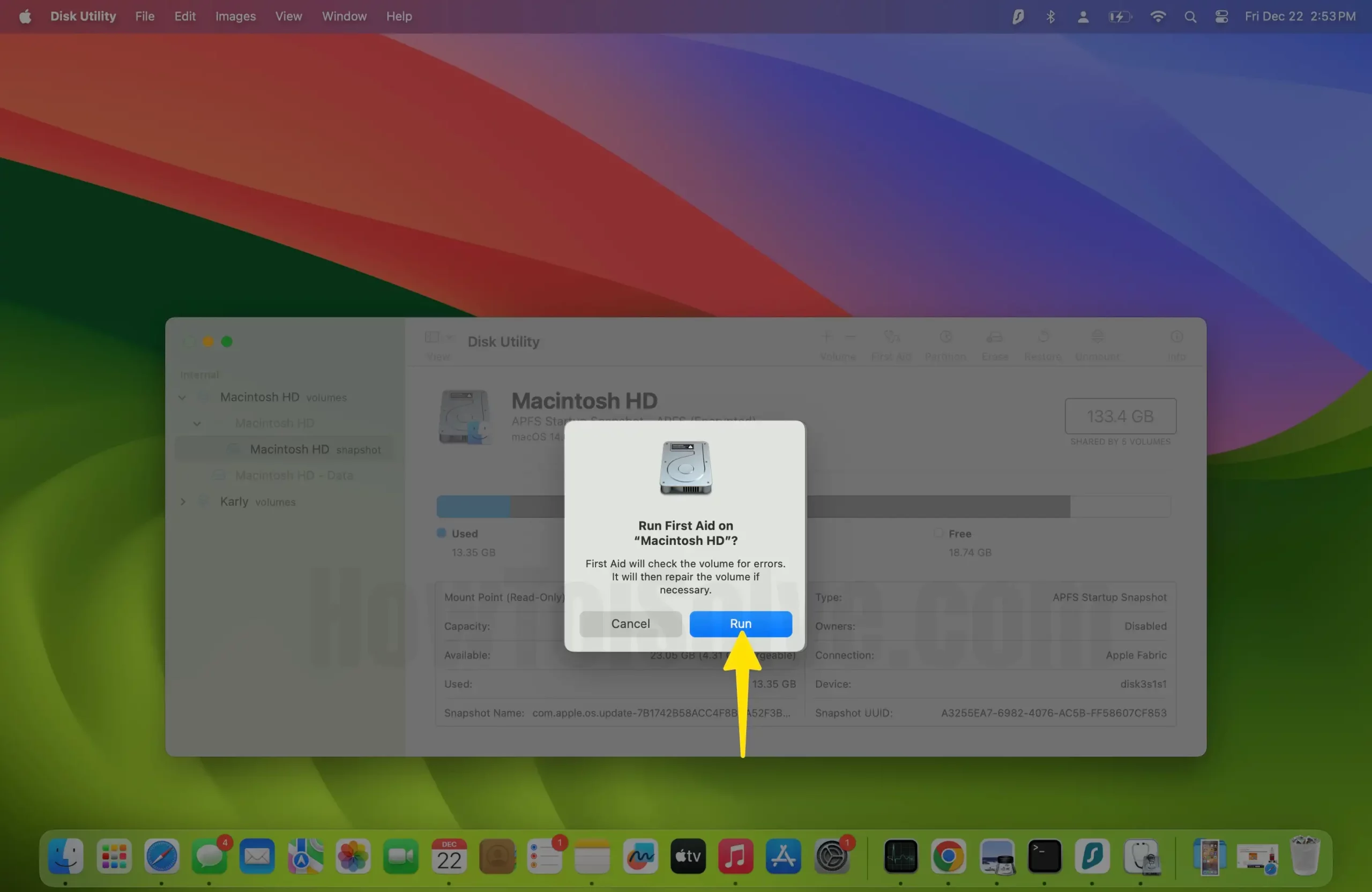The height and width of the screenshot is (892, 1372).
Task: Click the First Aid toolbar icon
Action: pos(891,336)
